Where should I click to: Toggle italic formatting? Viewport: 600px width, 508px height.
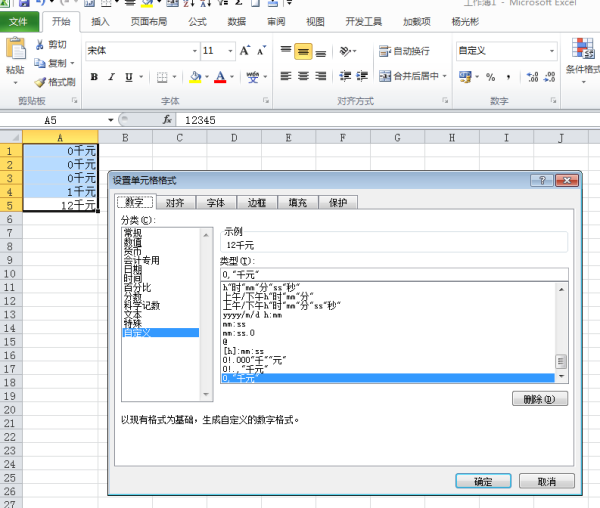tap(111, 77)
